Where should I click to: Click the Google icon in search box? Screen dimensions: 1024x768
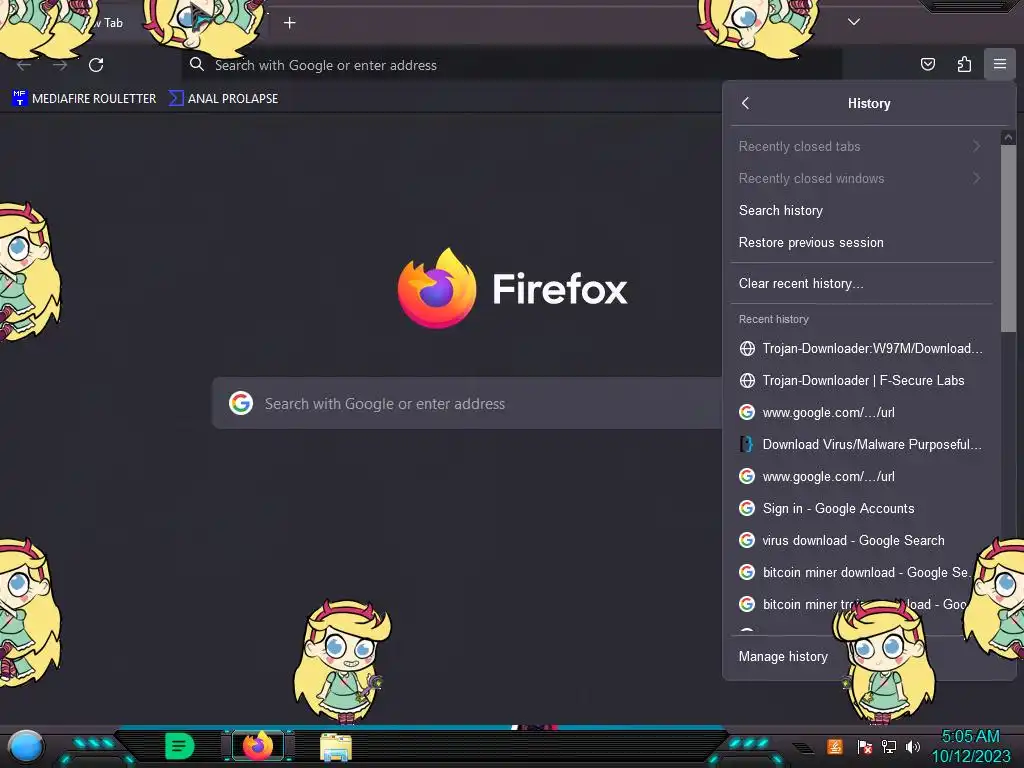(241, 403)
